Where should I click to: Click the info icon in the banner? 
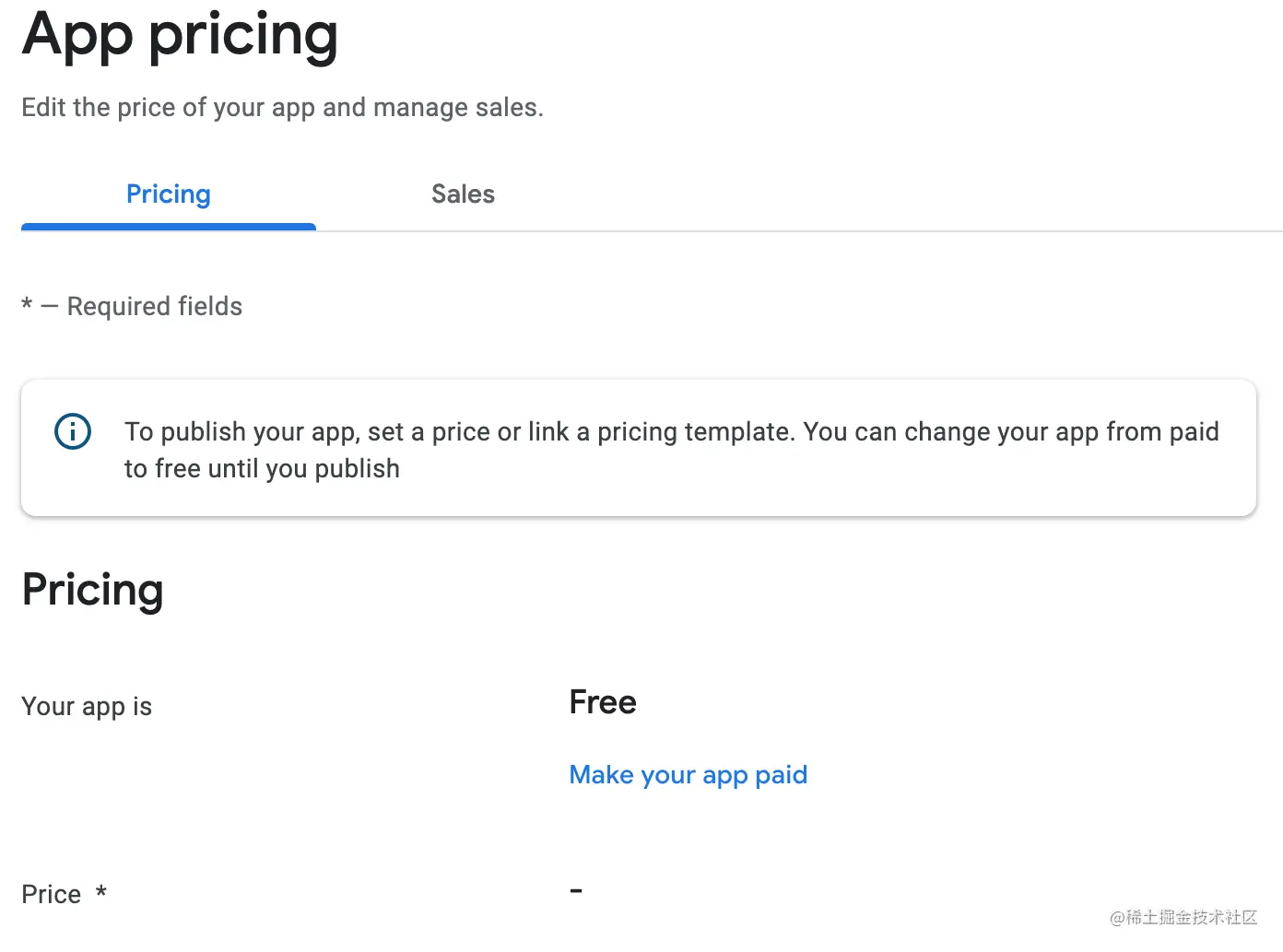click(x=73, y=431)
